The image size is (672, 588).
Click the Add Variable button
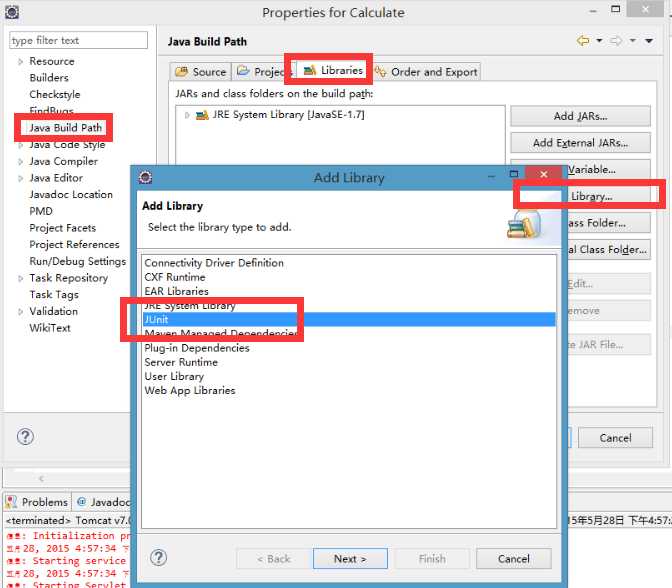[609, 169]
